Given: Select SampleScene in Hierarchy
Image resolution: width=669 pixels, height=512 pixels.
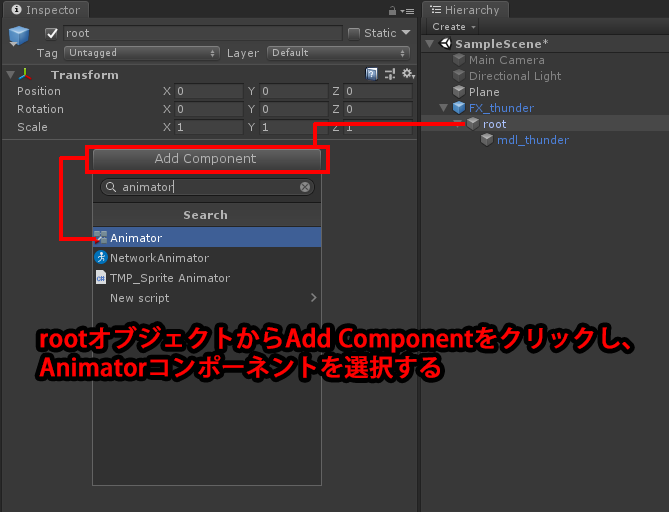Looking at the screenshot, I should pos(502,44).
